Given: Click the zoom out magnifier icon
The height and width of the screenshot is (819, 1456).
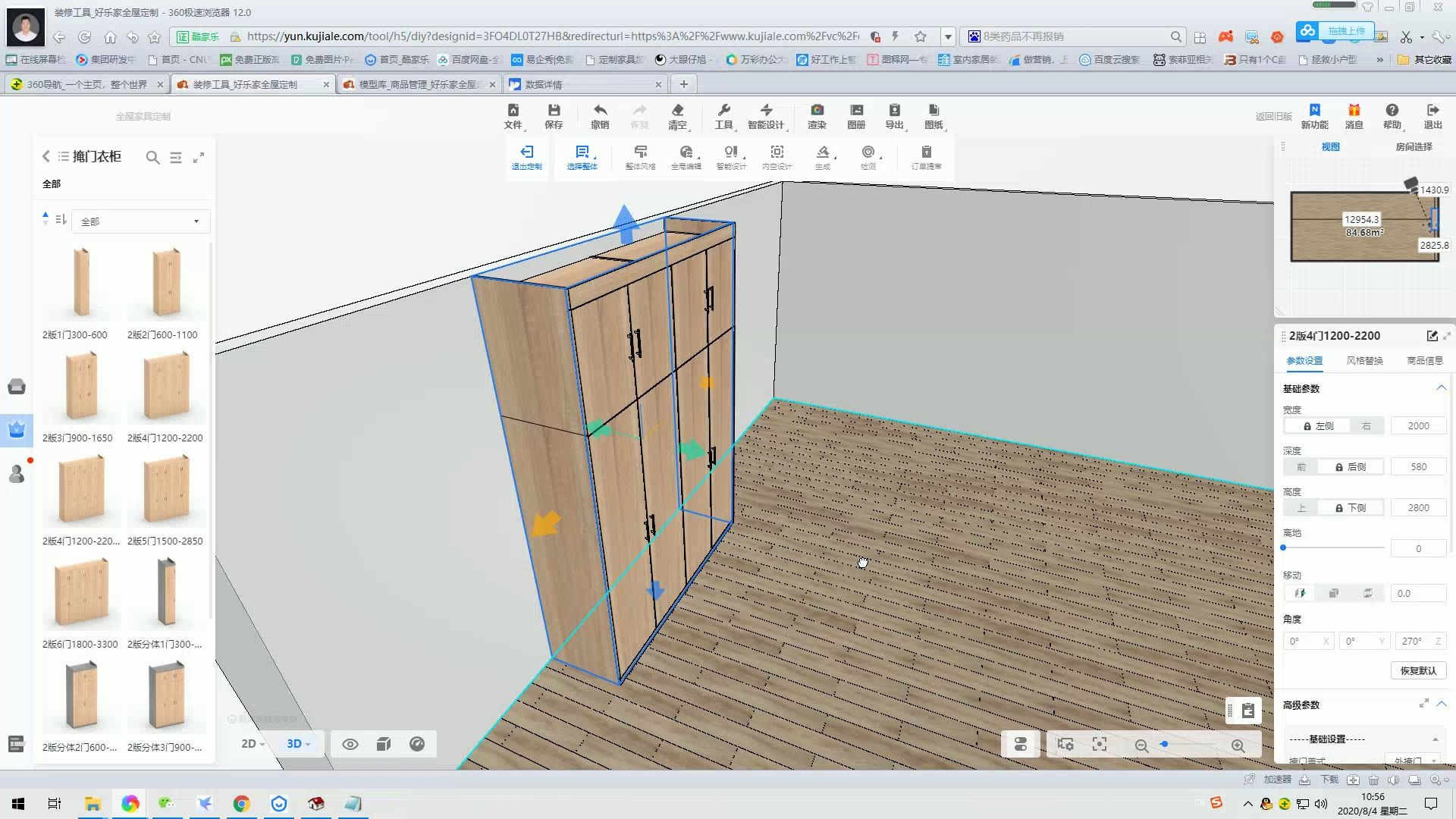Looking at the screenshot, I should [x=1141, y=745].
